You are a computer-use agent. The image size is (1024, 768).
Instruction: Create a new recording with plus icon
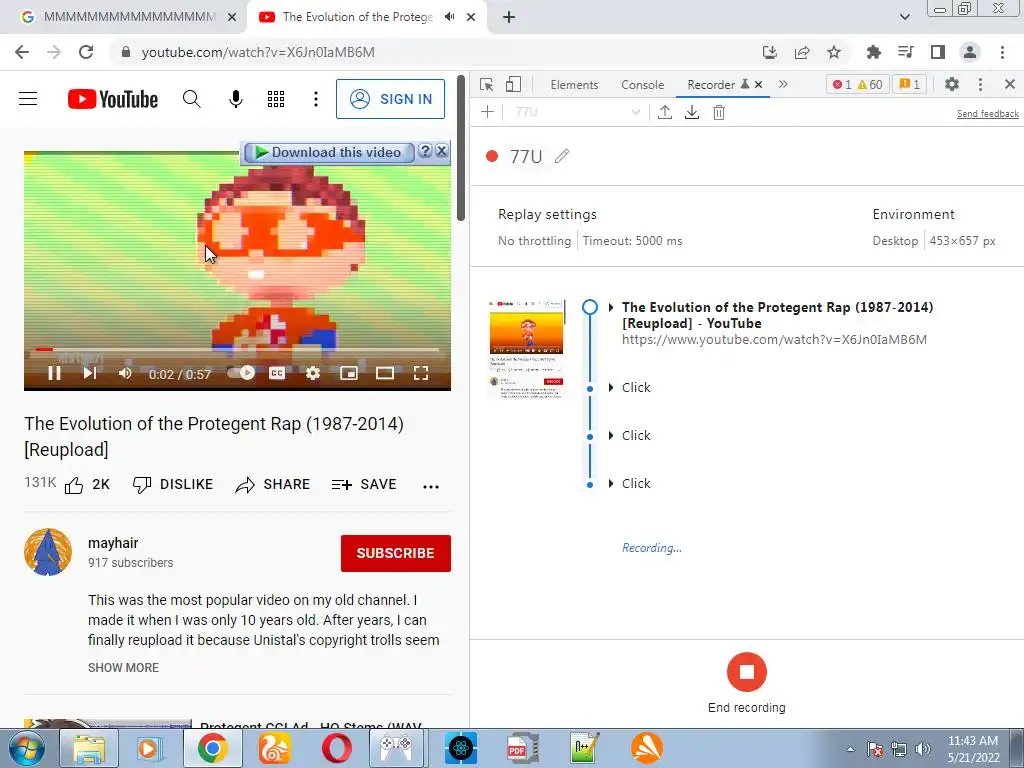click(x=487, y=112)
